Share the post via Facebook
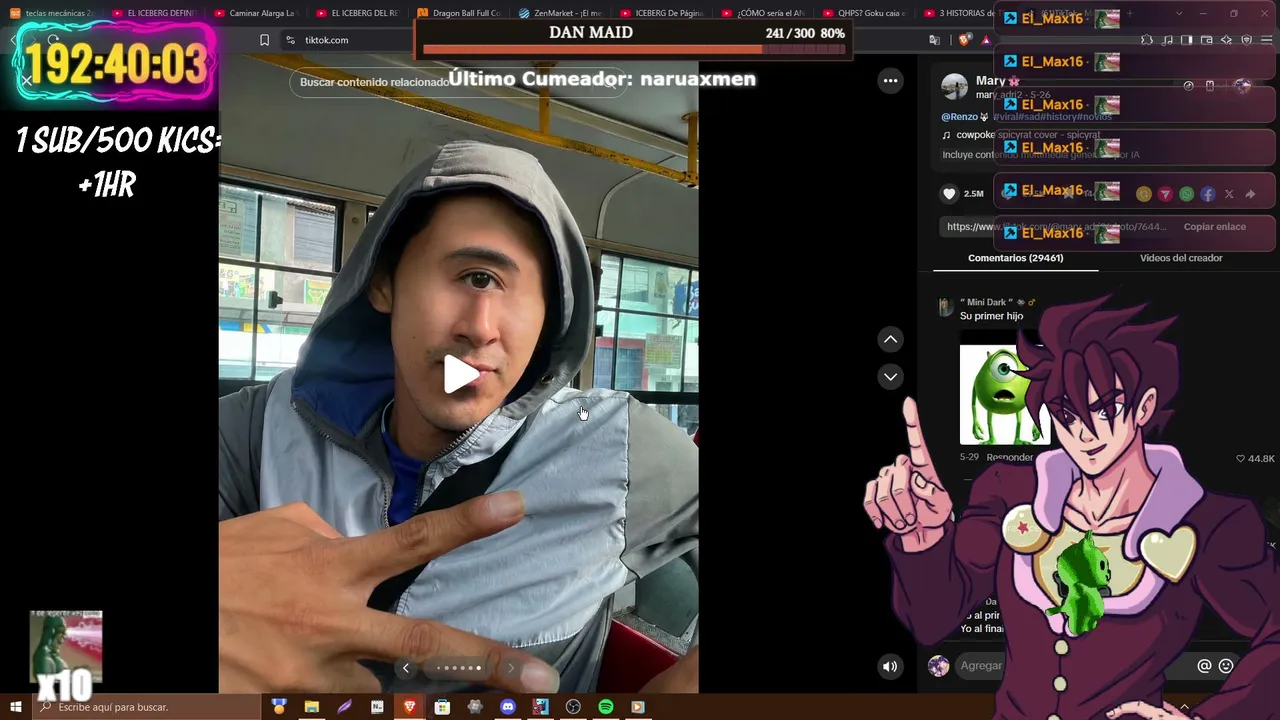Image resolution: width=1280 pixels, height=720 pixels. (x=1208, y=194)
